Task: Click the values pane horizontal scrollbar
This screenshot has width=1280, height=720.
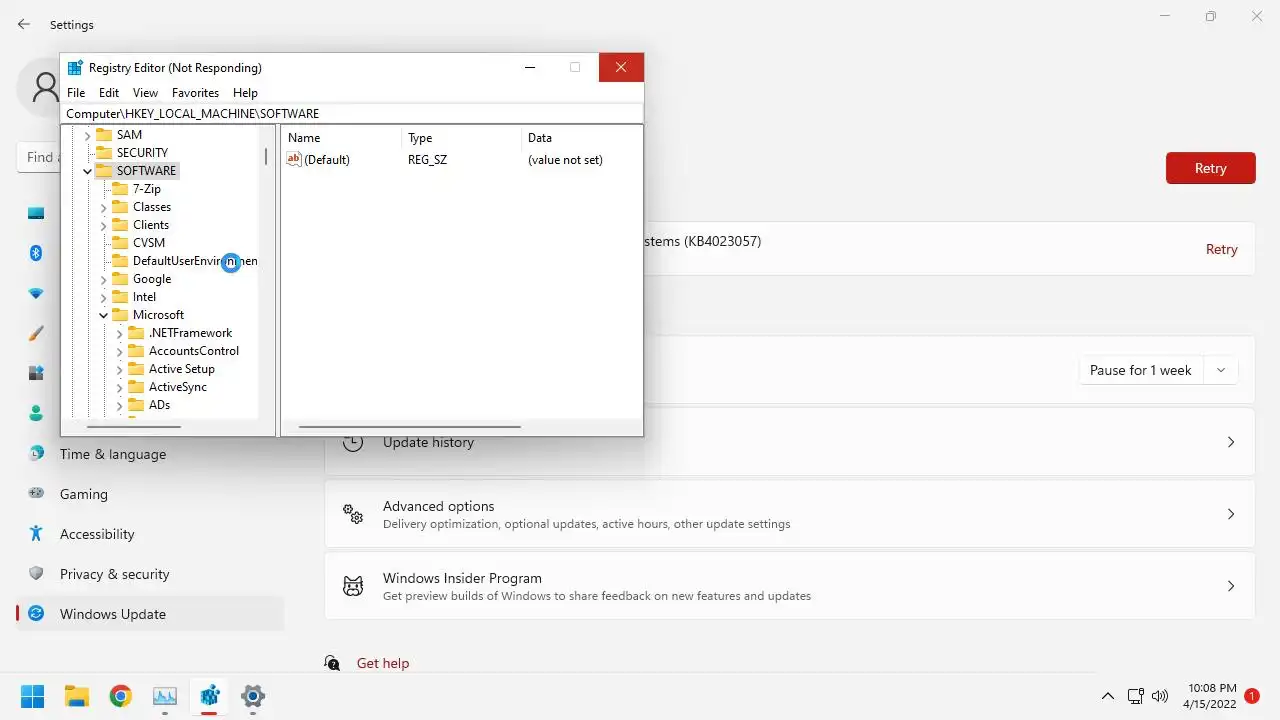Action: click(x=410, y=427)
